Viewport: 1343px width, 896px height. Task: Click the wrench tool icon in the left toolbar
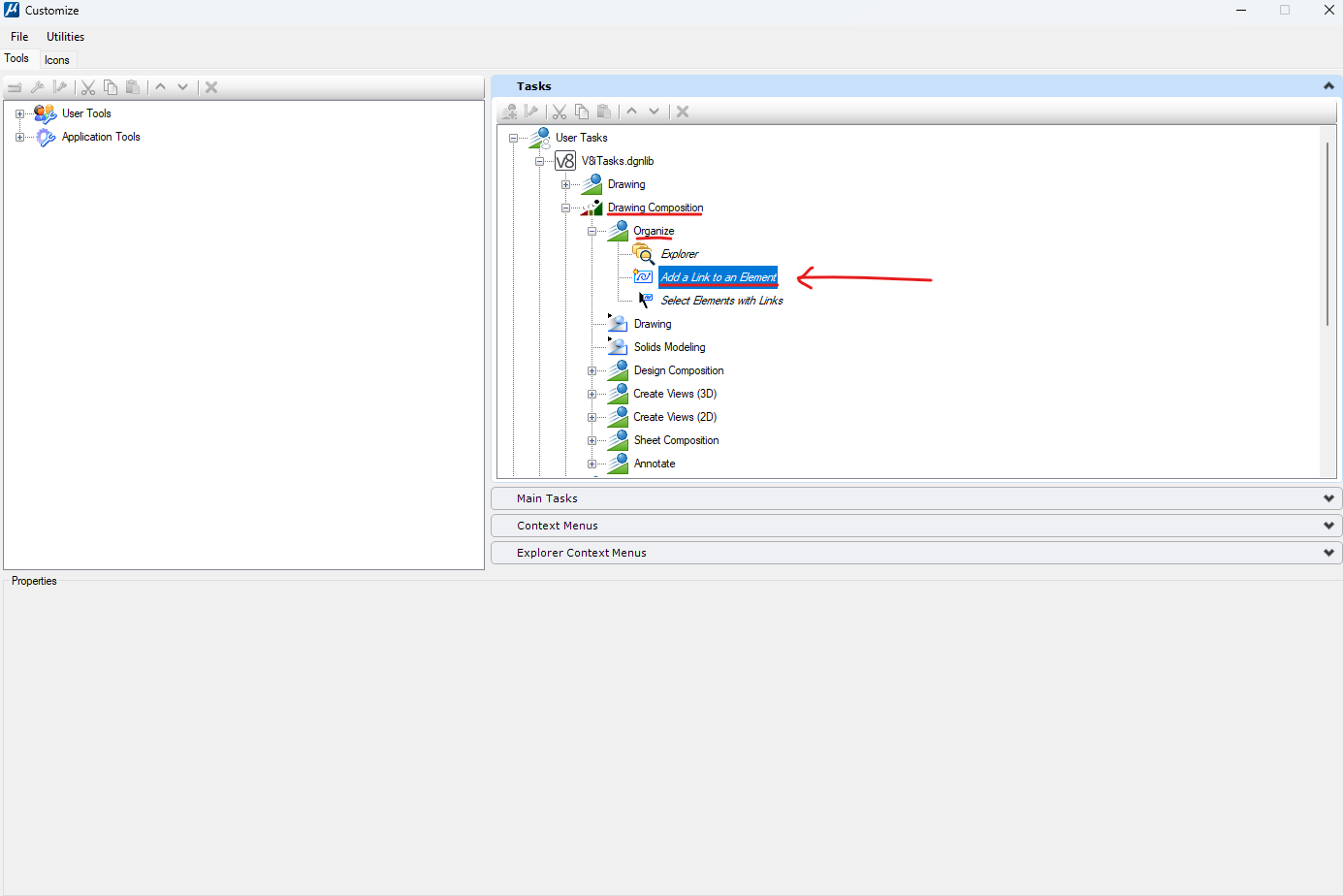(37, 86)
